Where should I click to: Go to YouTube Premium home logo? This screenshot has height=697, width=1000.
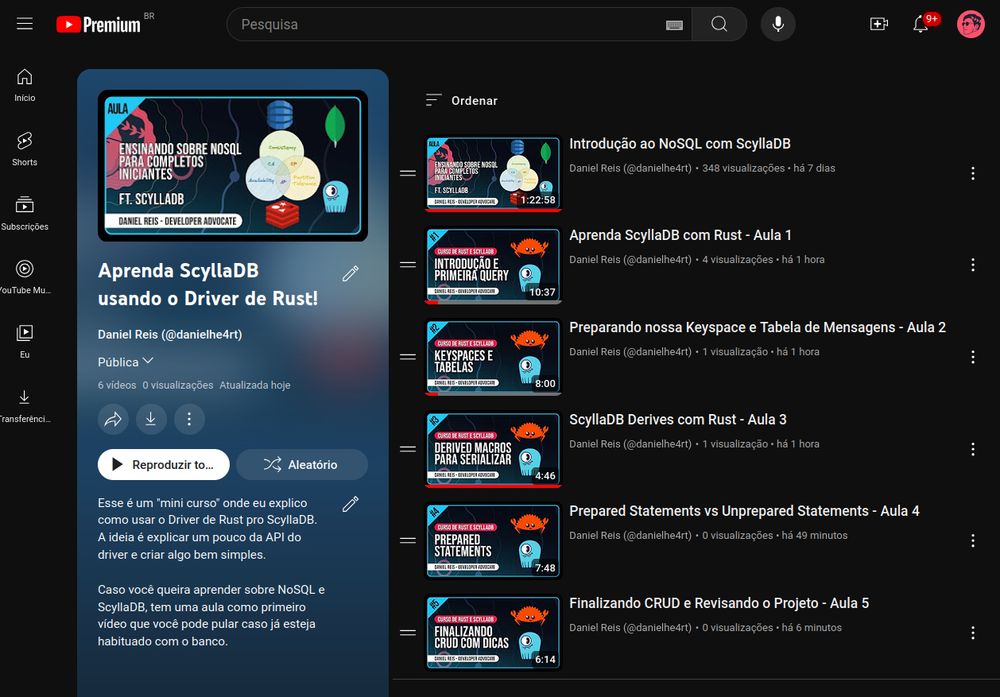click(98, 24)
